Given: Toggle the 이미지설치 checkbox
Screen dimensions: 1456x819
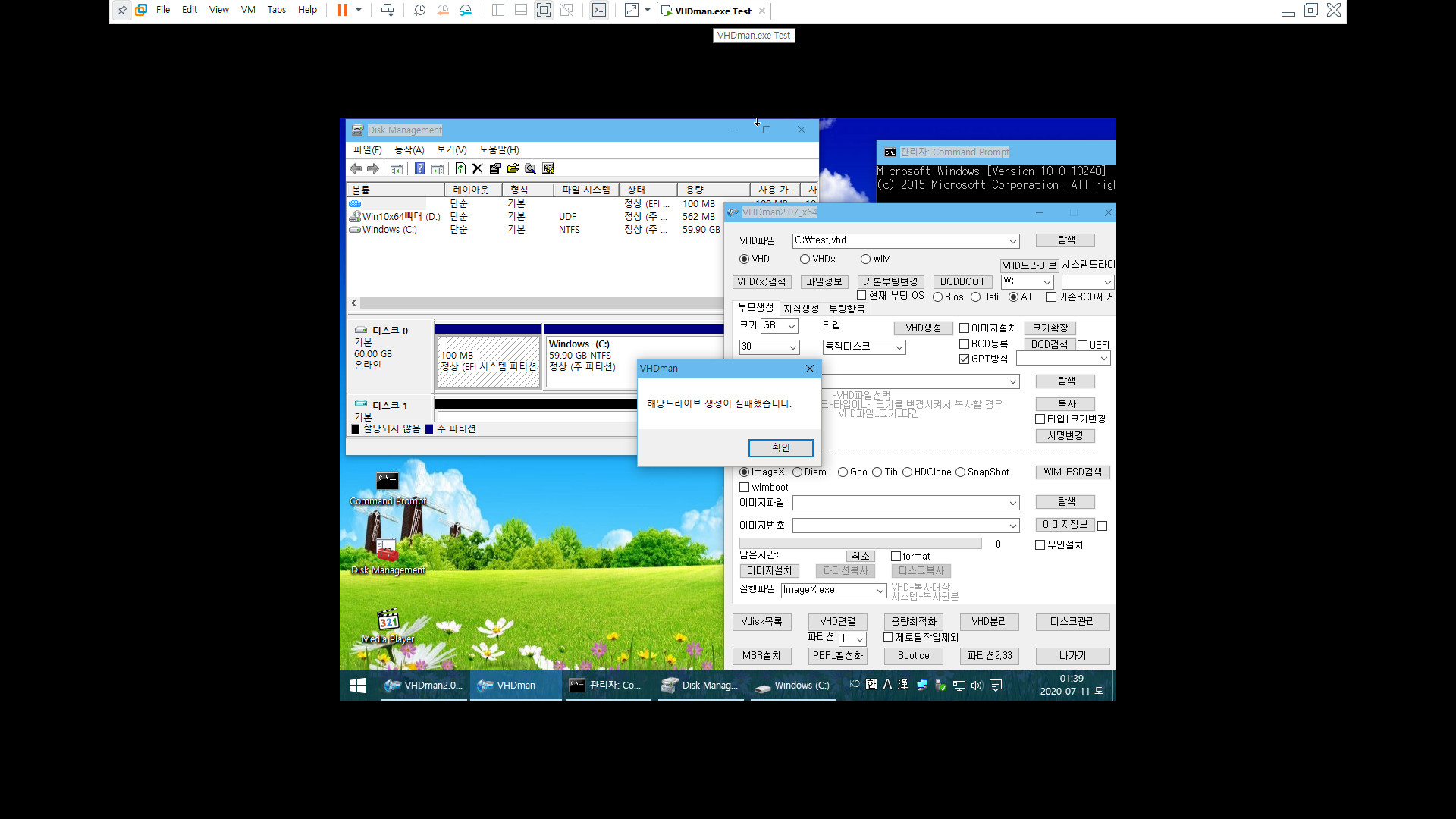Looking at the screenshot, I should pyautogui.click(x=964, y=328).
